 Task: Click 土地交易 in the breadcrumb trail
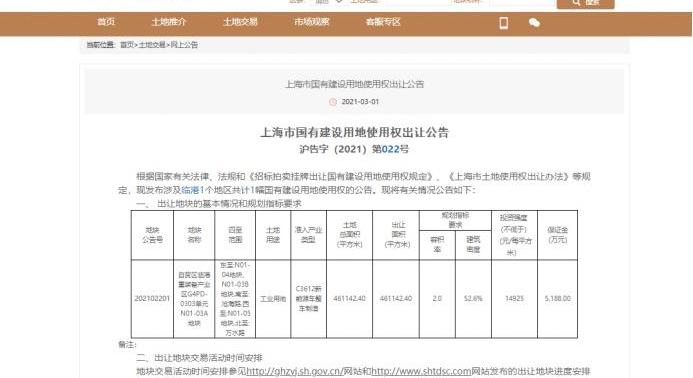point(152,45)
